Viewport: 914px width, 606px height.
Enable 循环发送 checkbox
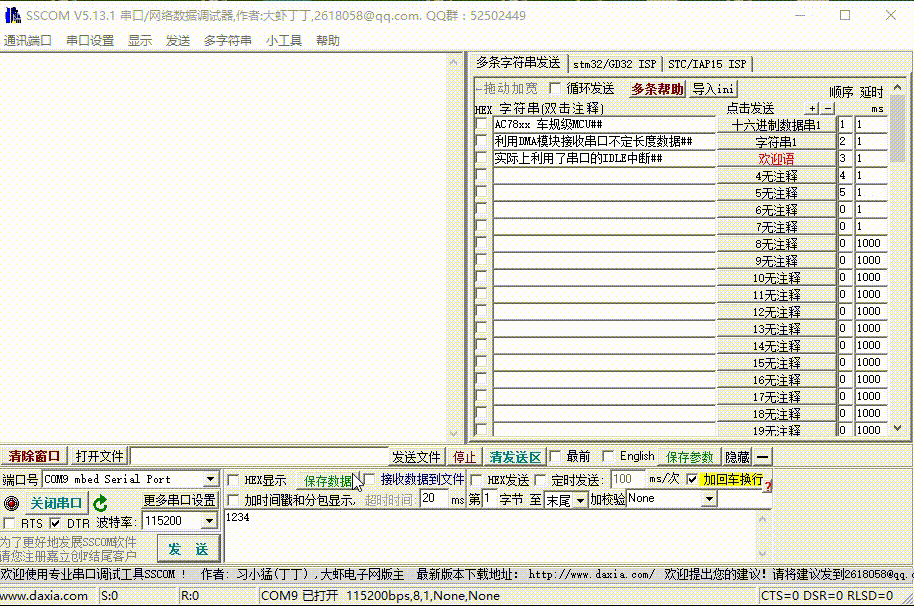click(555, 88)
